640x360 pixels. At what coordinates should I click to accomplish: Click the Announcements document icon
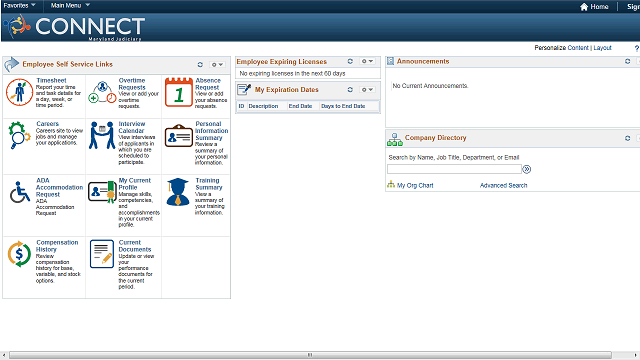coord(390,61)
